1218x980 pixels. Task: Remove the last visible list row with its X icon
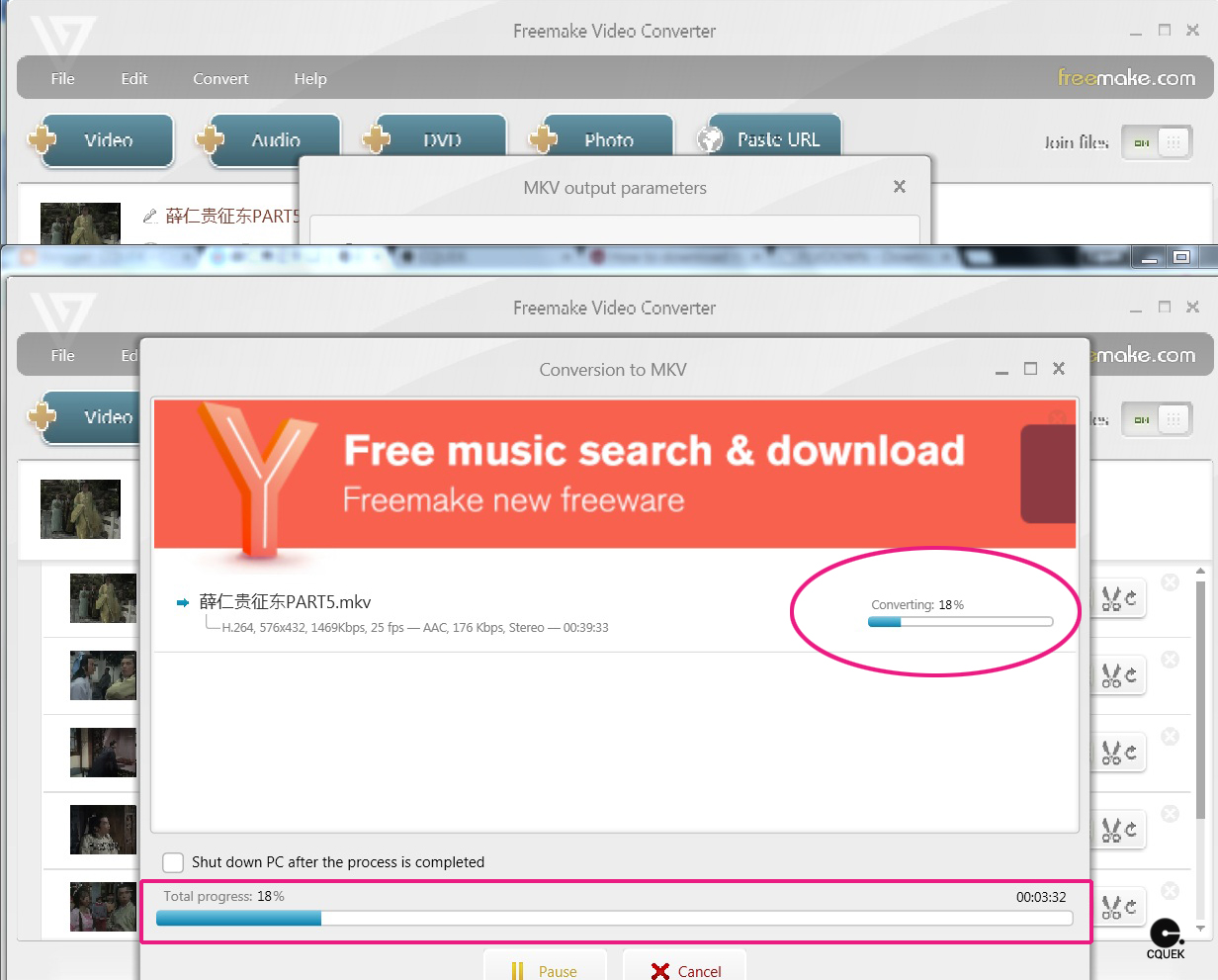[x=1170, y=891]
